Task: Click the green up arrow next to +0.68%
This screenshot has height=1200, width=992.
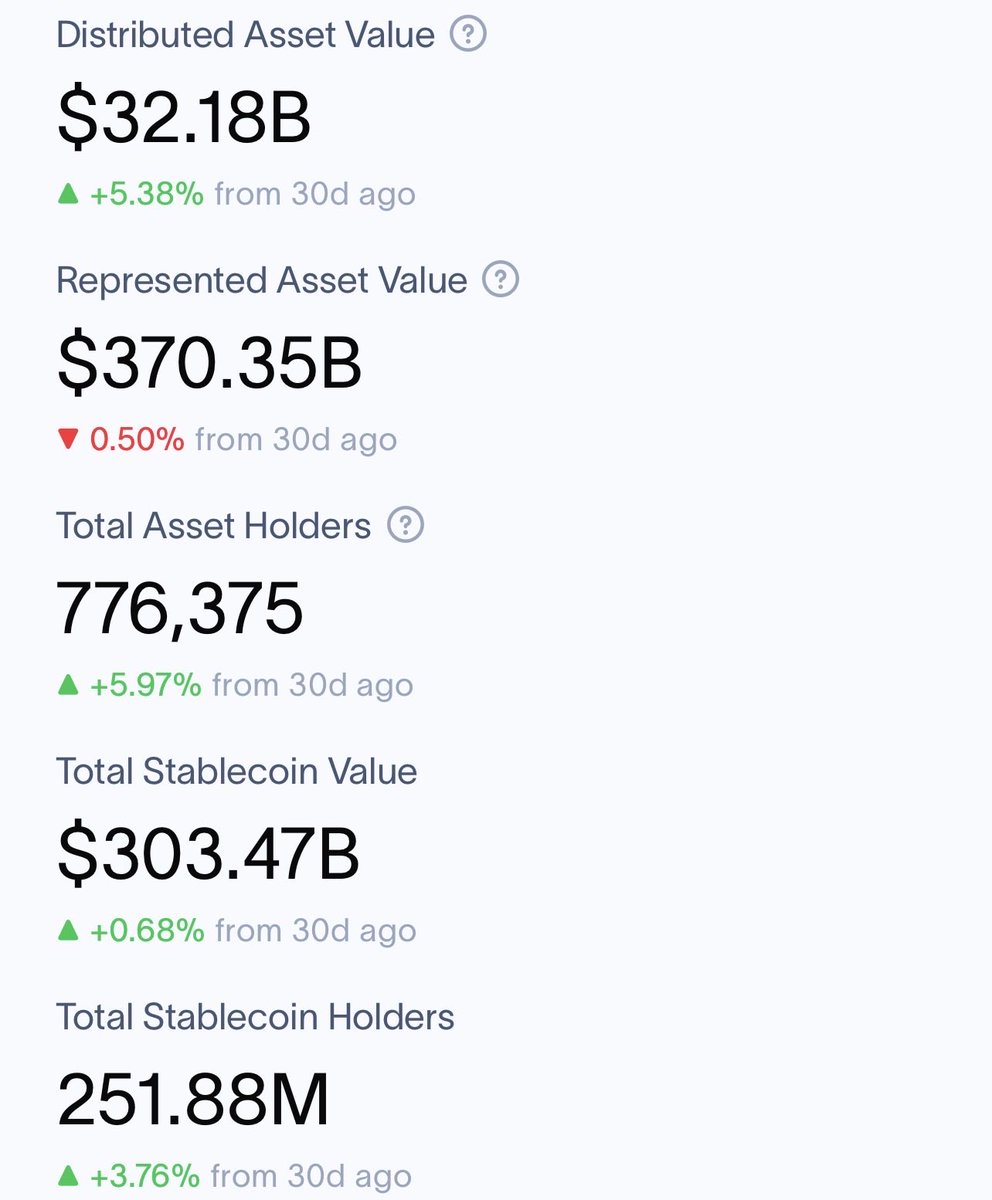Action: pyautogui.click(x=68, y=931)
